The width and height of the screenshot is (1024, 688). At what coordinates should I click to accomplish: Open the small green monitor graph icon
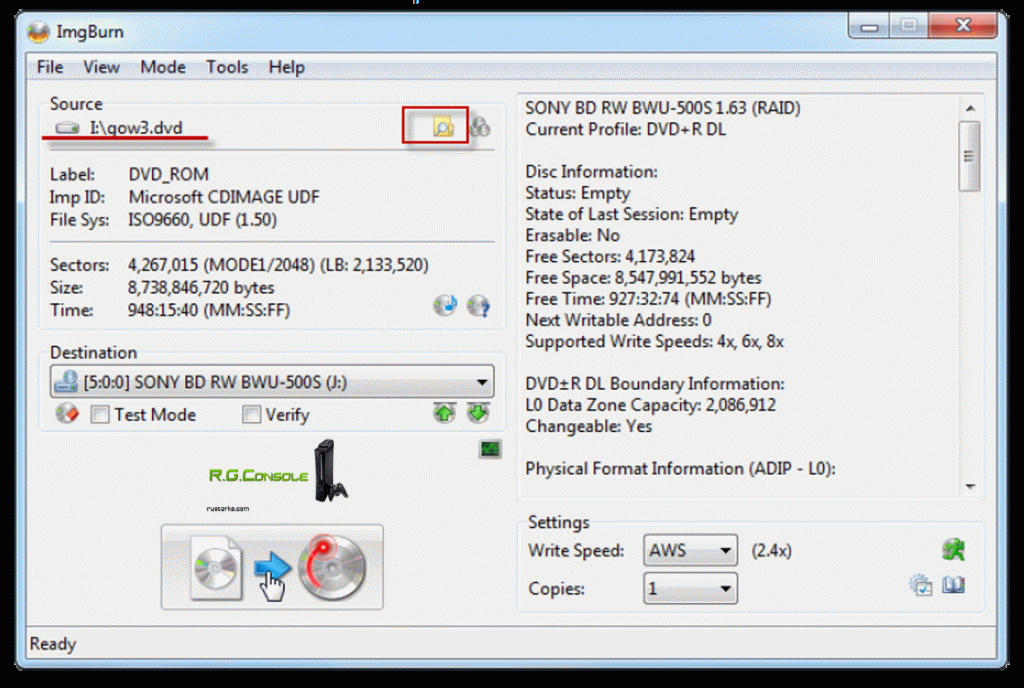tap(490, 448)
